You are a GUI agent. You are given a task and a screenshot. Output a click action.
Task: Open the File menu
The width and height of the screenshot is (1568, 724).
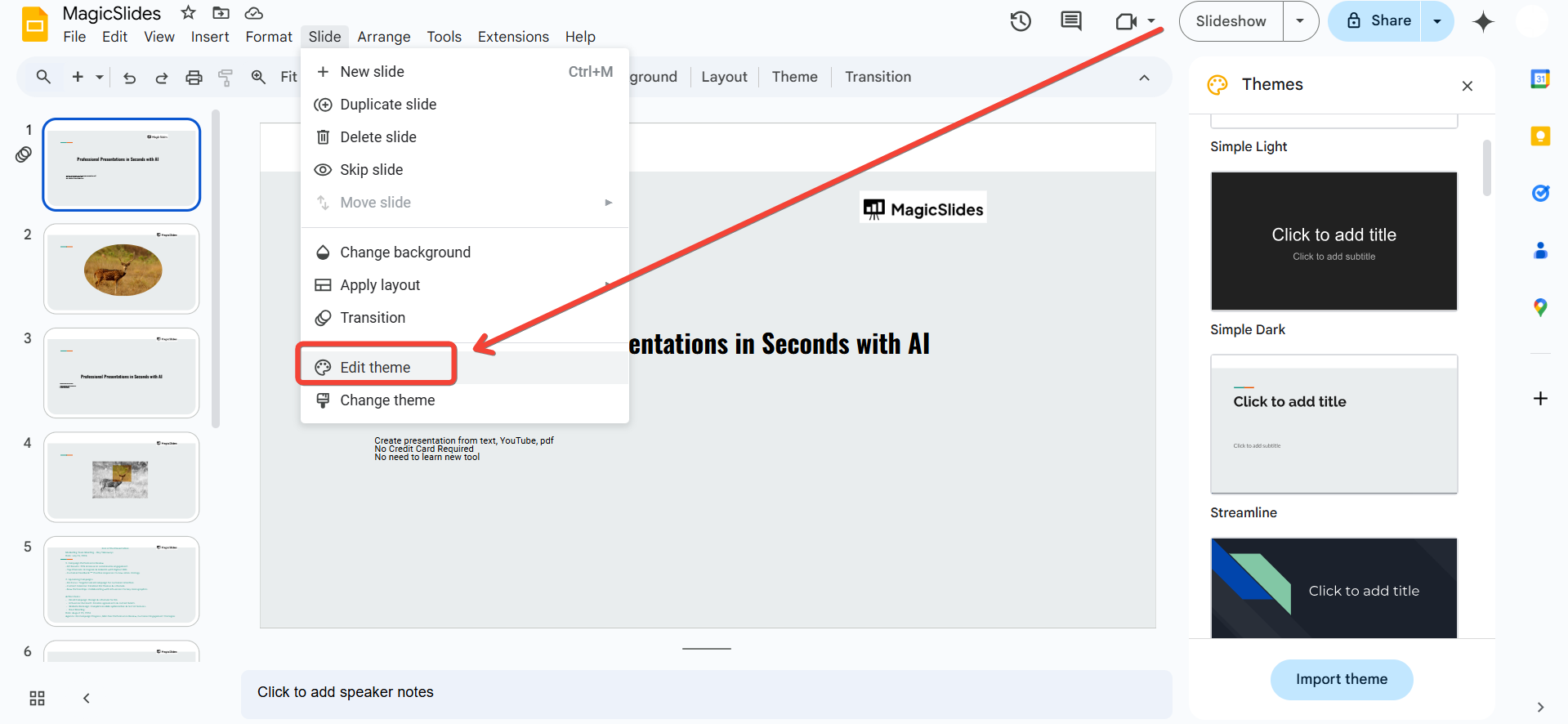point(74,37)
